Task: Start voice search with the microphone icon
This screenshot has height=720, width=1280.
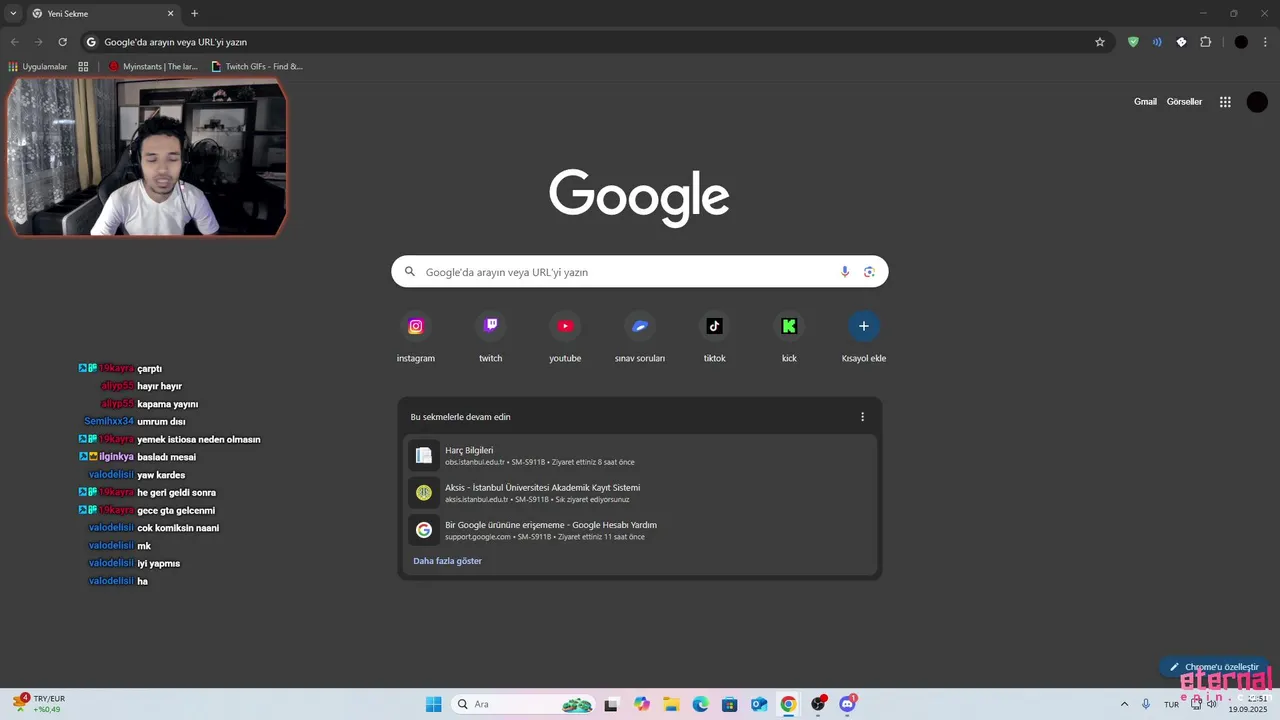Action: tap(845, 272)
